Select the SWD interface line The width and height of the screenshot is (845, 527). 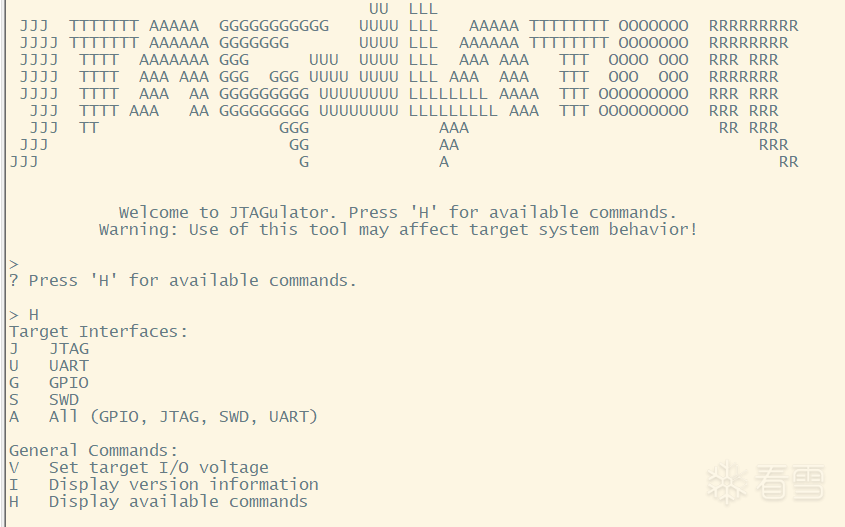click(63, 400)
